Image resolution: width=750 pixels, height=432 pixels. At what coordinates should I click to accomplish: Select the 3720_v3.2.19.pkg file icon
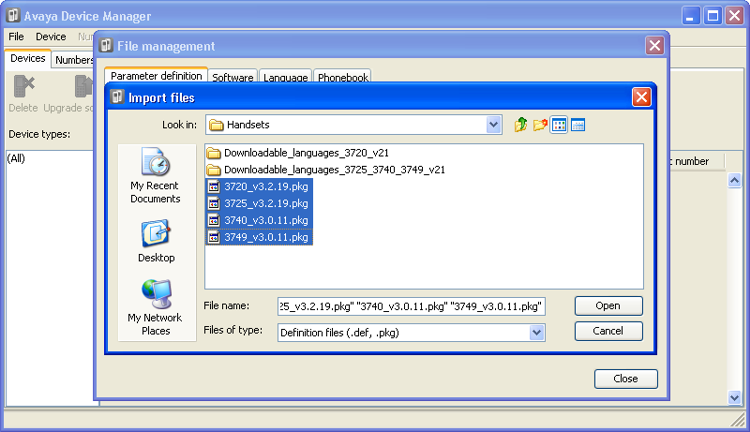coord(214,187)
